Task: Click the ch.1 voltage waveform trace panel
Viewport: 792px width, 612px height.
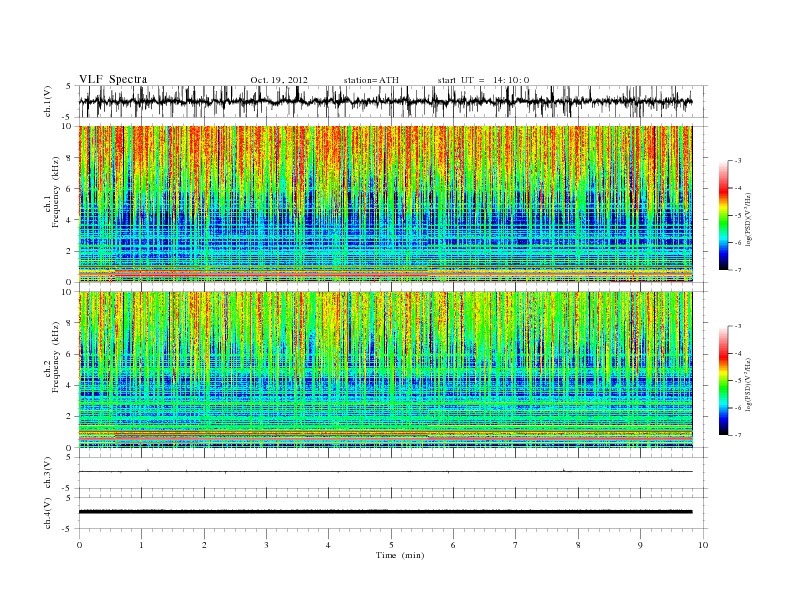Action: pos(393,101)
